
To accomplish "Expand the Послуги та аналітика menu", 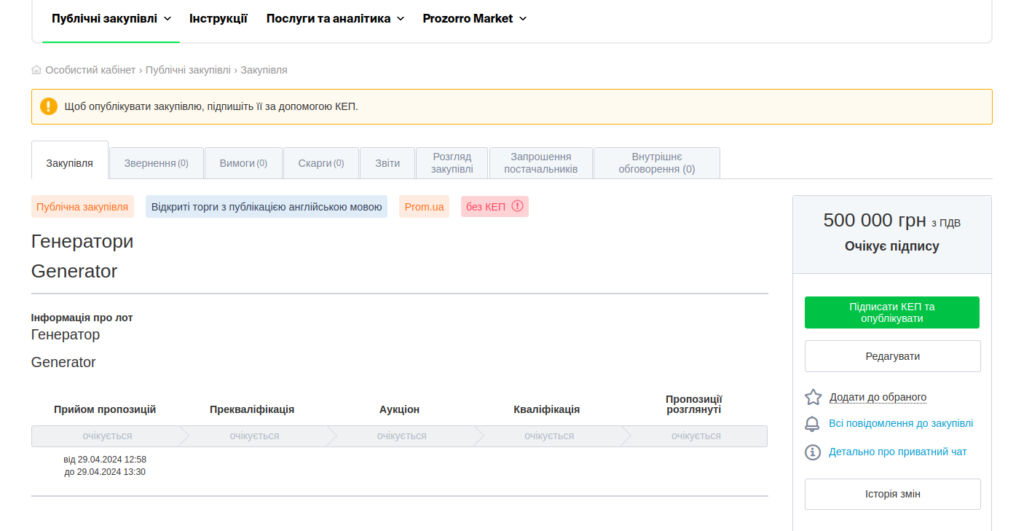I will [335, 18].
